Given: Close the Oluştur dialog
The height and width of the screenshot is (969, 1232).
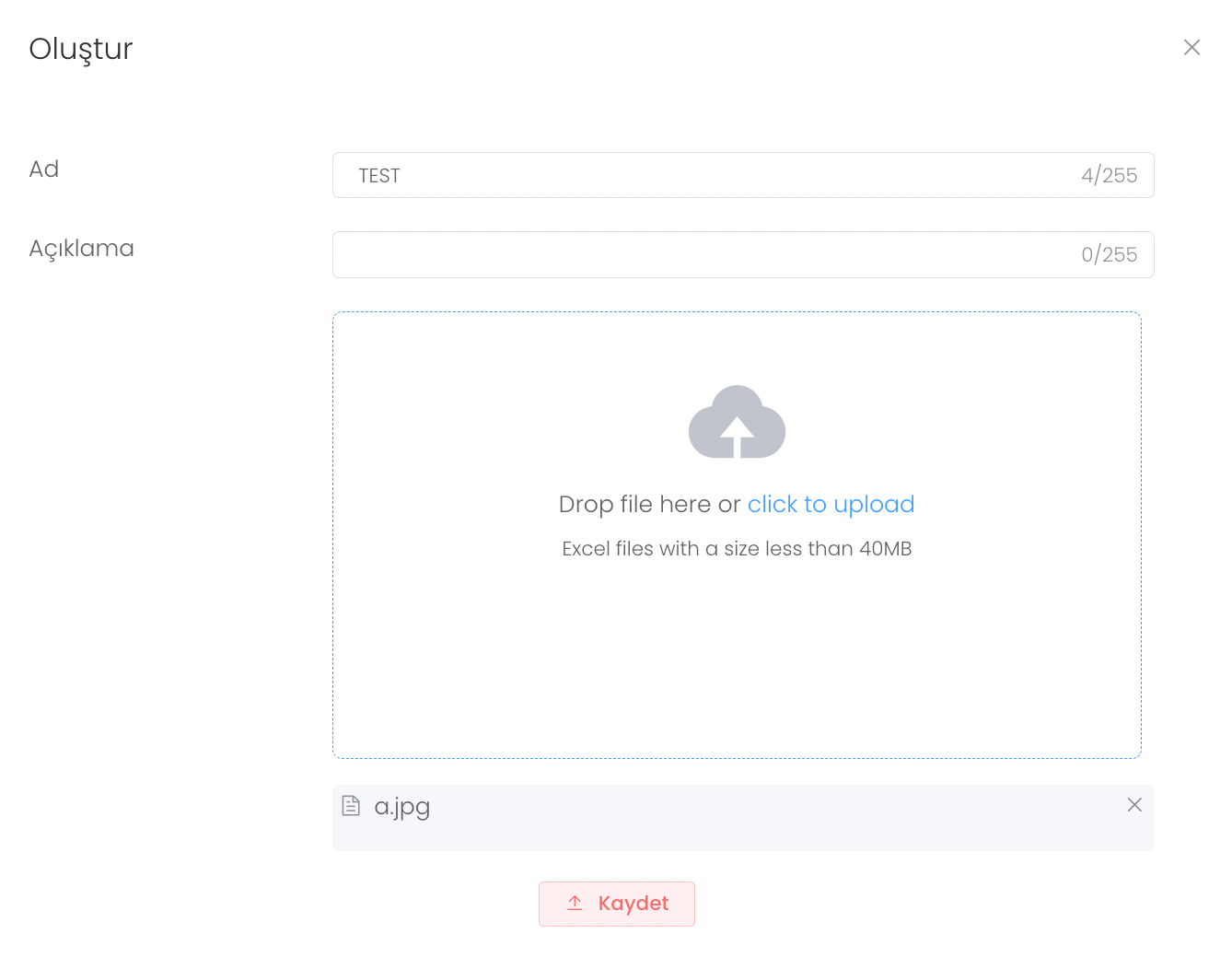Looking at the screenshot, I should (x=1191, y=47).
